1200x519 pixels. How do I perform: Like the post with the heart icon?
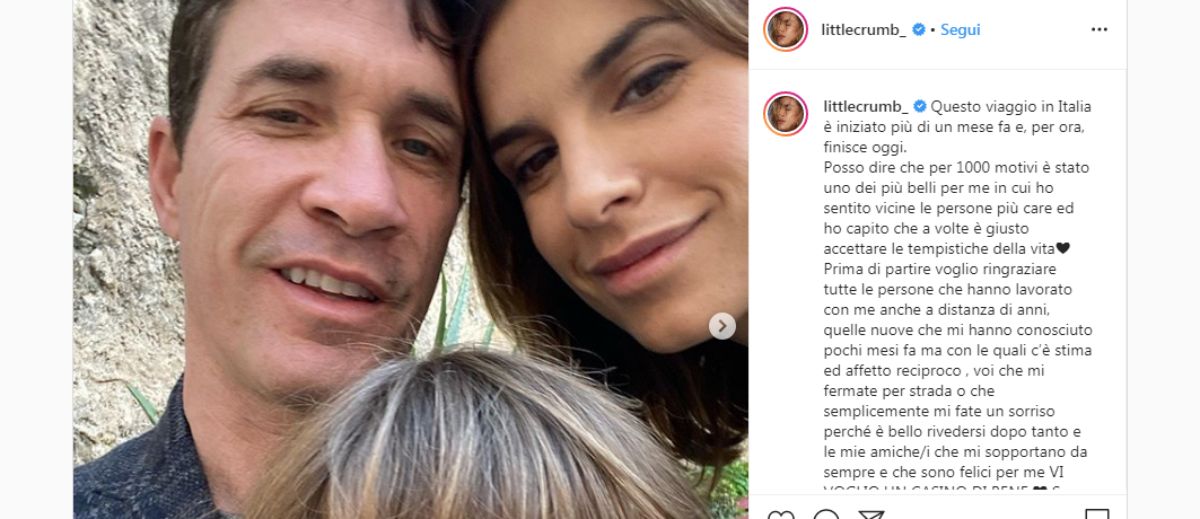click(x=781, y=514)
